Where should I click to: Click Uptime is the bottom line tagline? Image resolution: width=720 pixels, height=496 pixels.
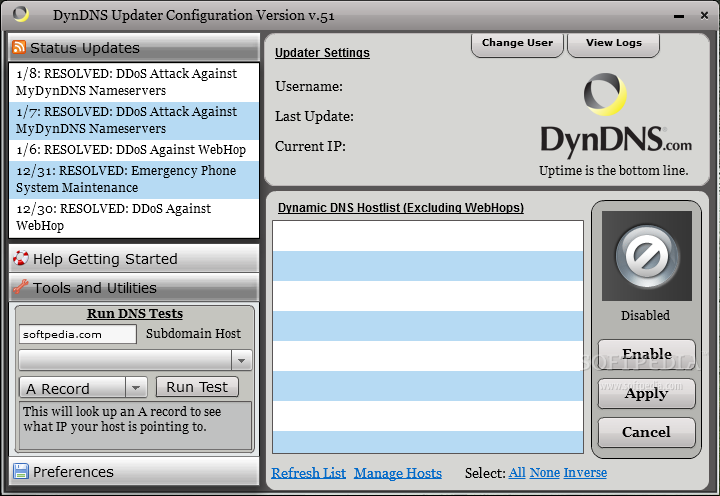click(x=614, y=170)
